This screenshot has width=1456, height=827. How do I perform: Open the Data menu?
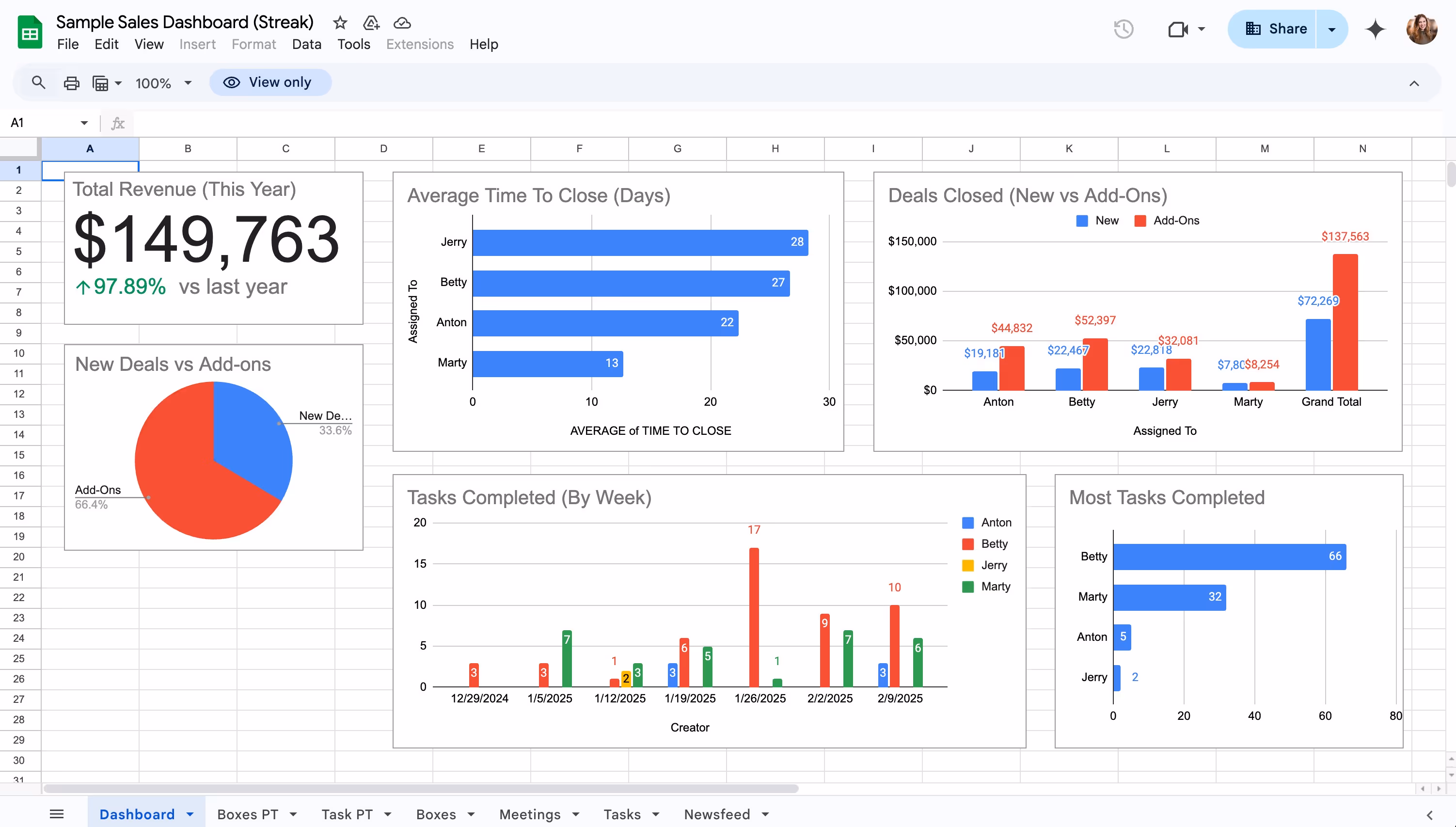click(306, 44)
